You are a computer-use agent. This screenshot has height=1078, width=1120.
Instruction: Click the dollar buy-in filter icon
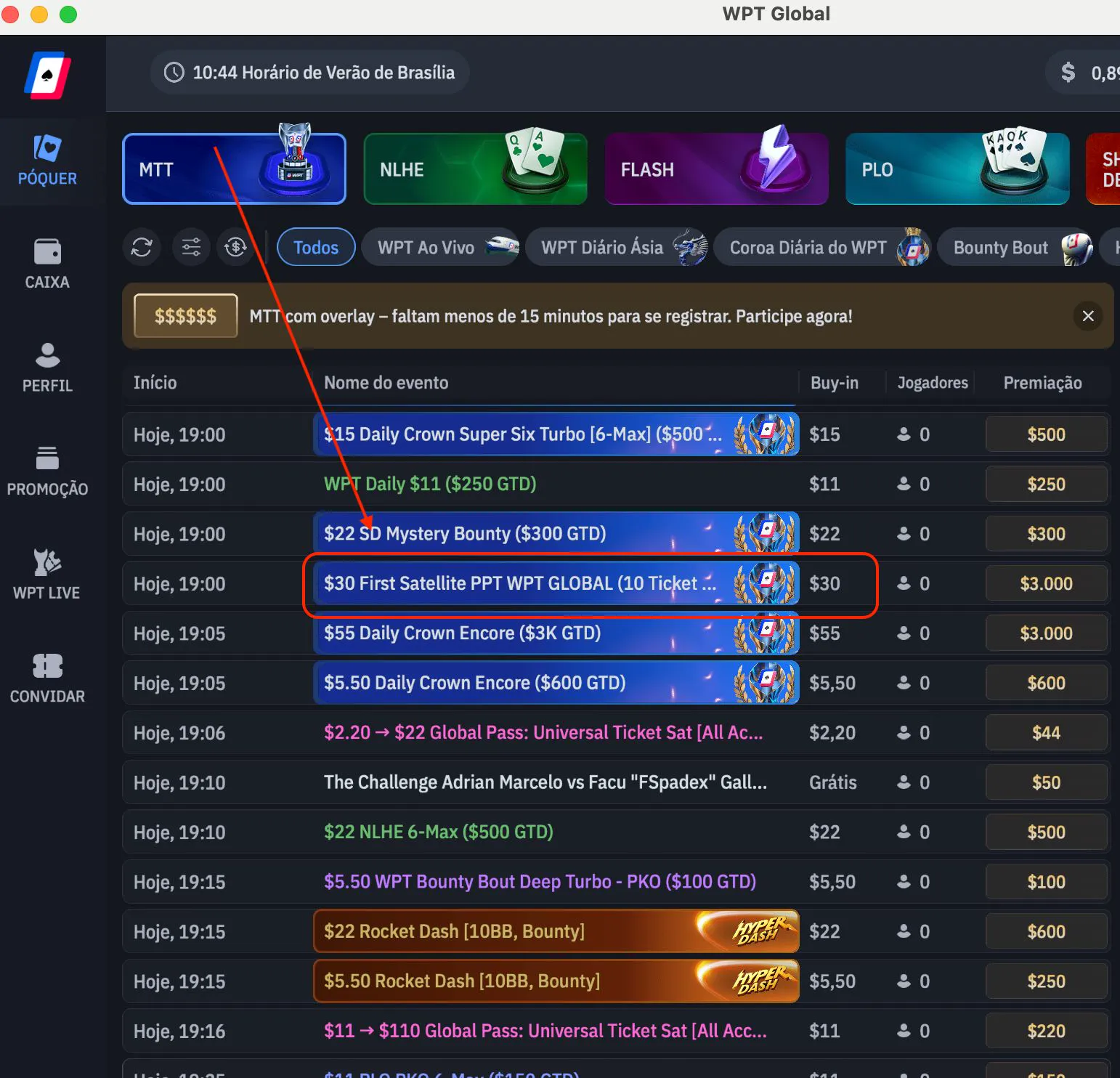pos(236,247)
